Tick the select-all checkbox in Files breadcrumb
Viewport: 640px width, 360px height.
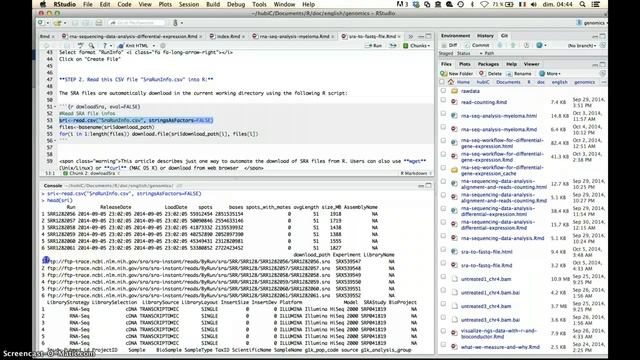[442, 82]
